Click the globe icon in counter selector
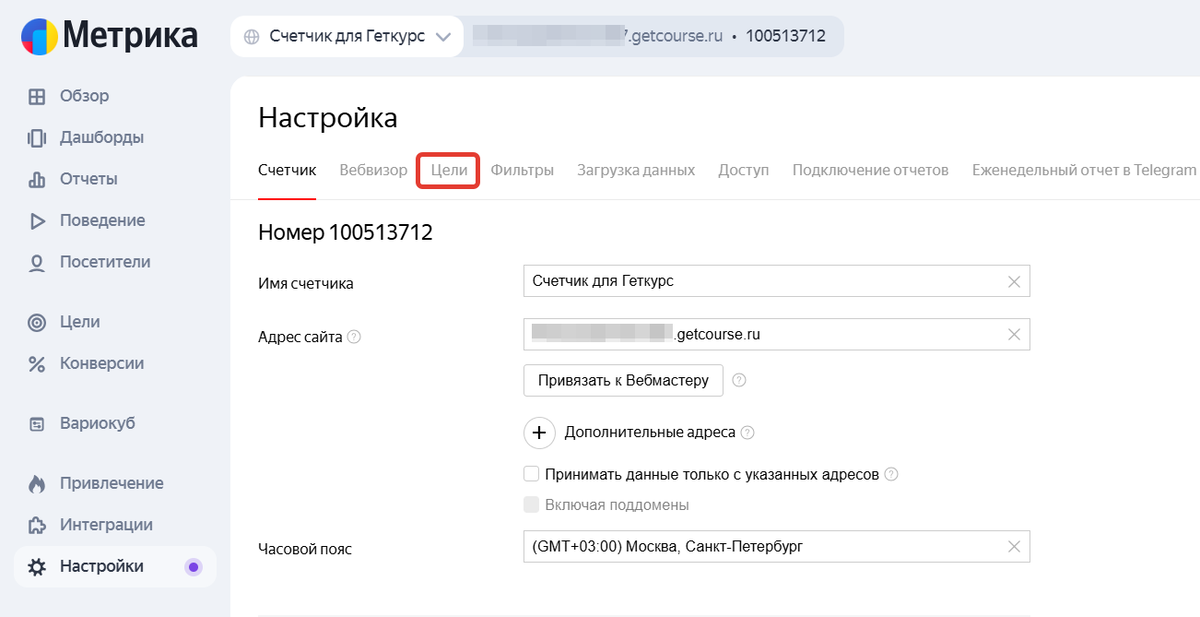Image resolution: width=1200 pixels, height=617 pixels. (252, 36)
